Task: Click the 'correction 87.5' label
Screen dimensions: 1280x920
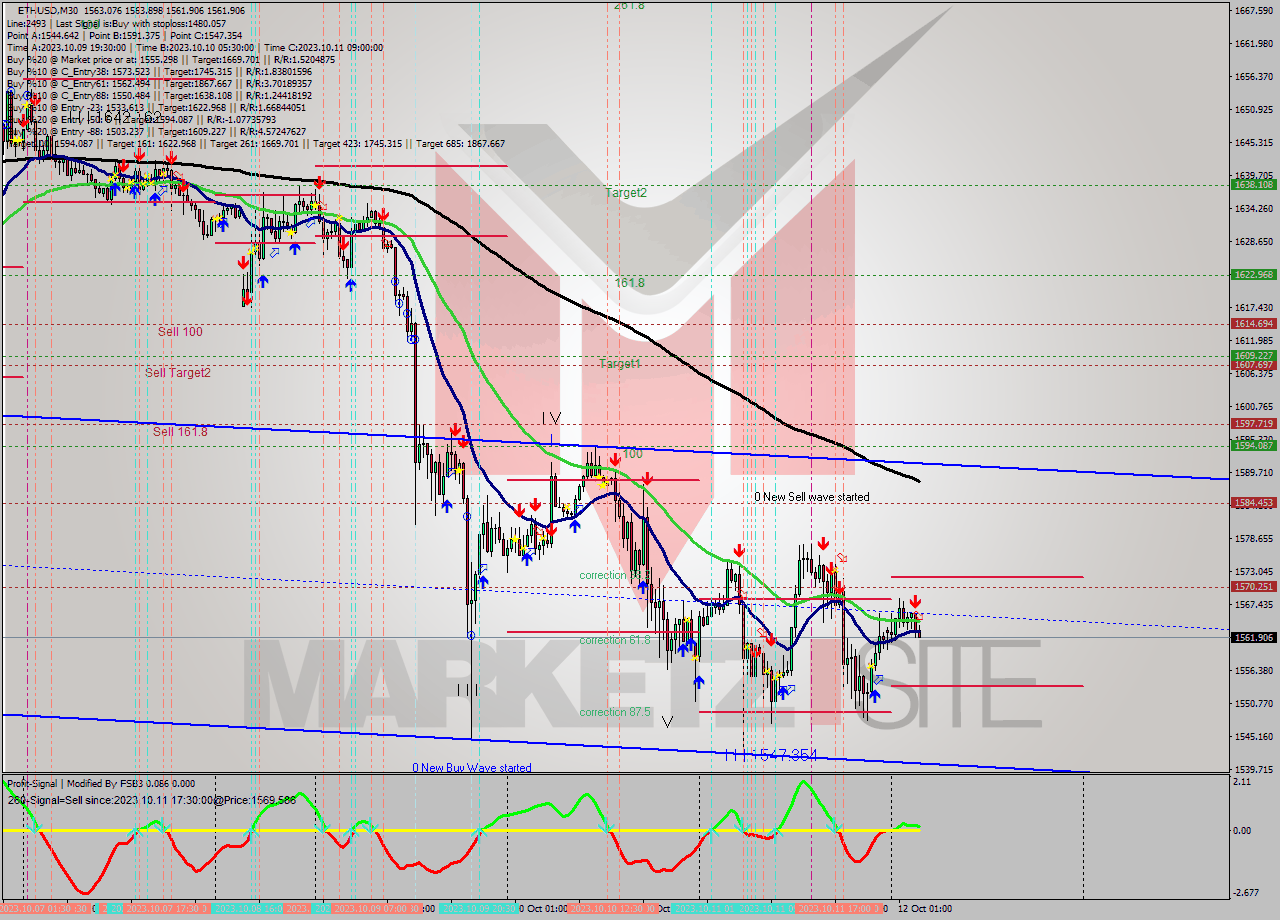Action: [615, 712]
